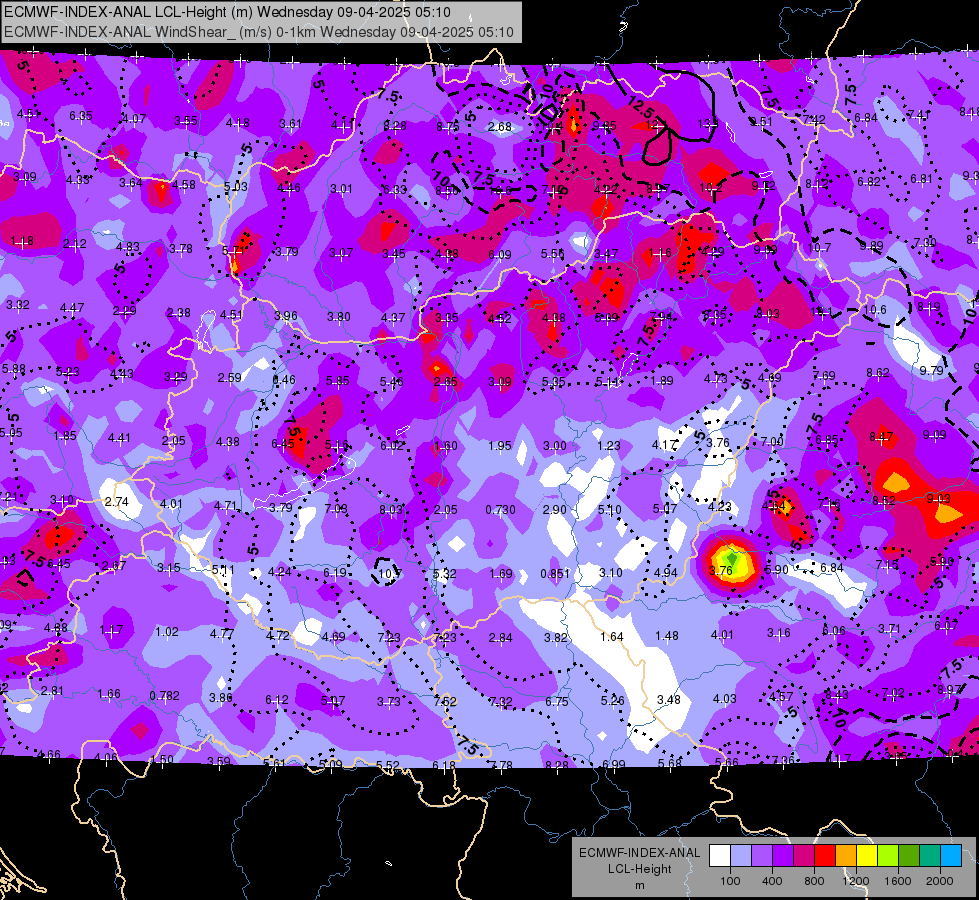Click the wind shear value 1.64
The image size is (979, 900).
(612, 636)
